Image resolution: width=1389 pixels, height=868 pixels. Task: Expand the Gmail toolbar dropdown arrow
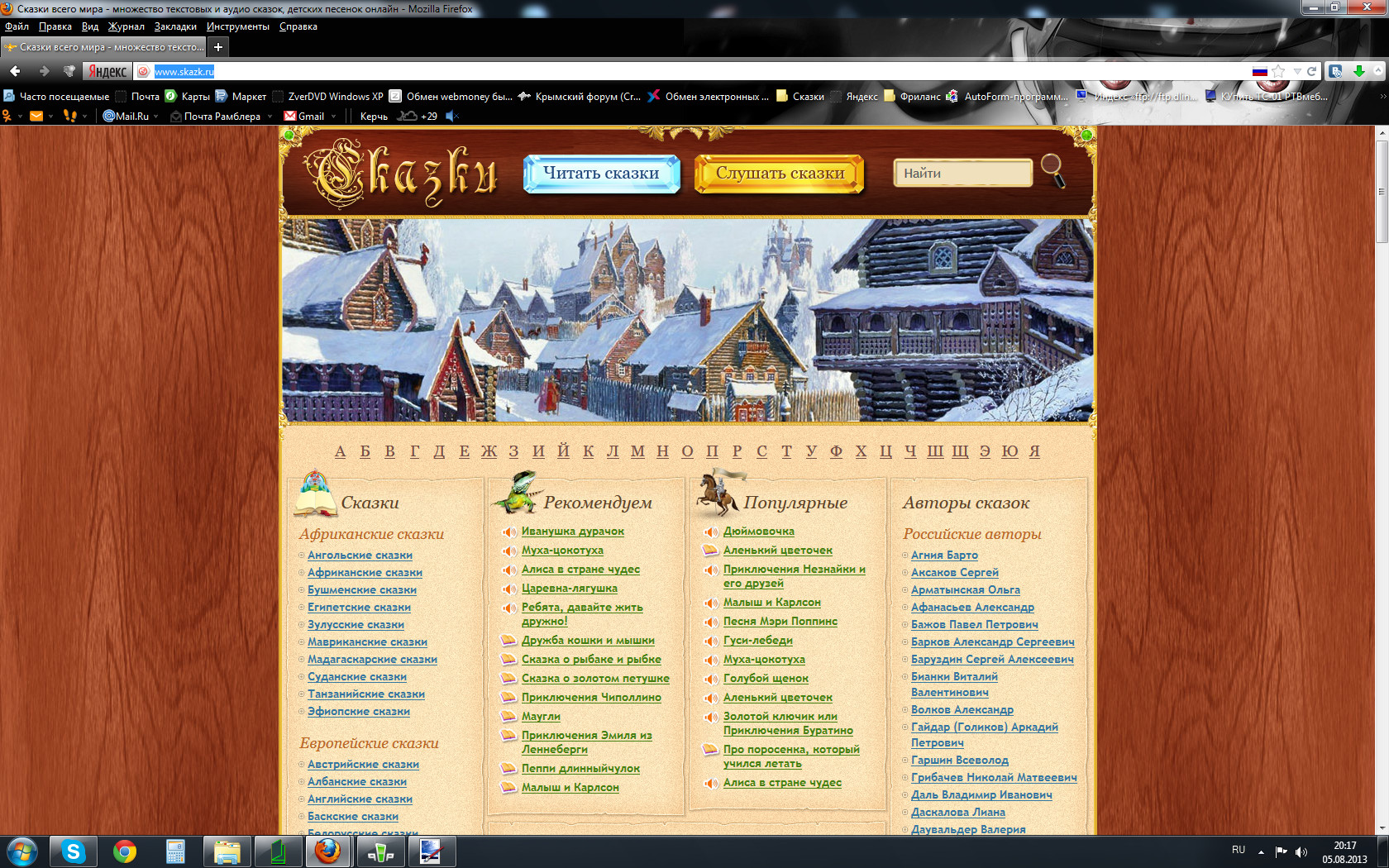pos(333,117)
